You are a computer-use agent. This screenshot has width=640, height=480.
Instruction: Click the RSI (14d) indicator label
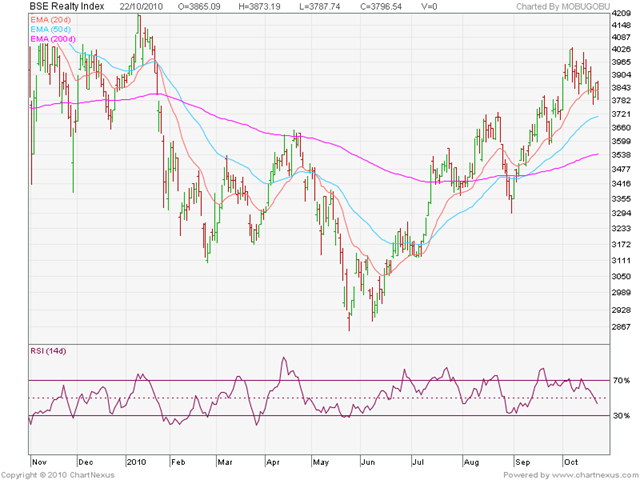click(x=48, y=351)
